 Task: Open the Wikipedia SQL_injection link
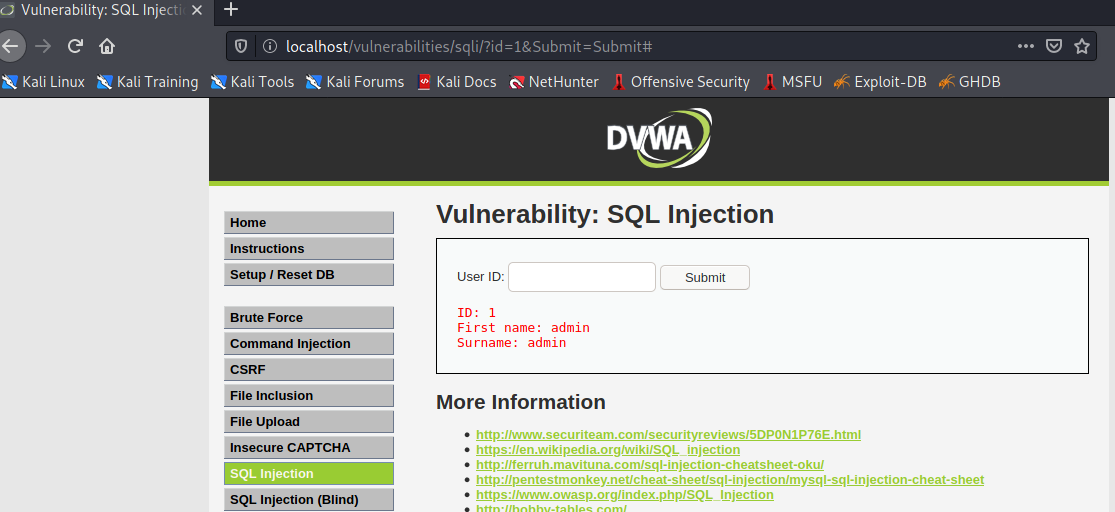point(608,449)
